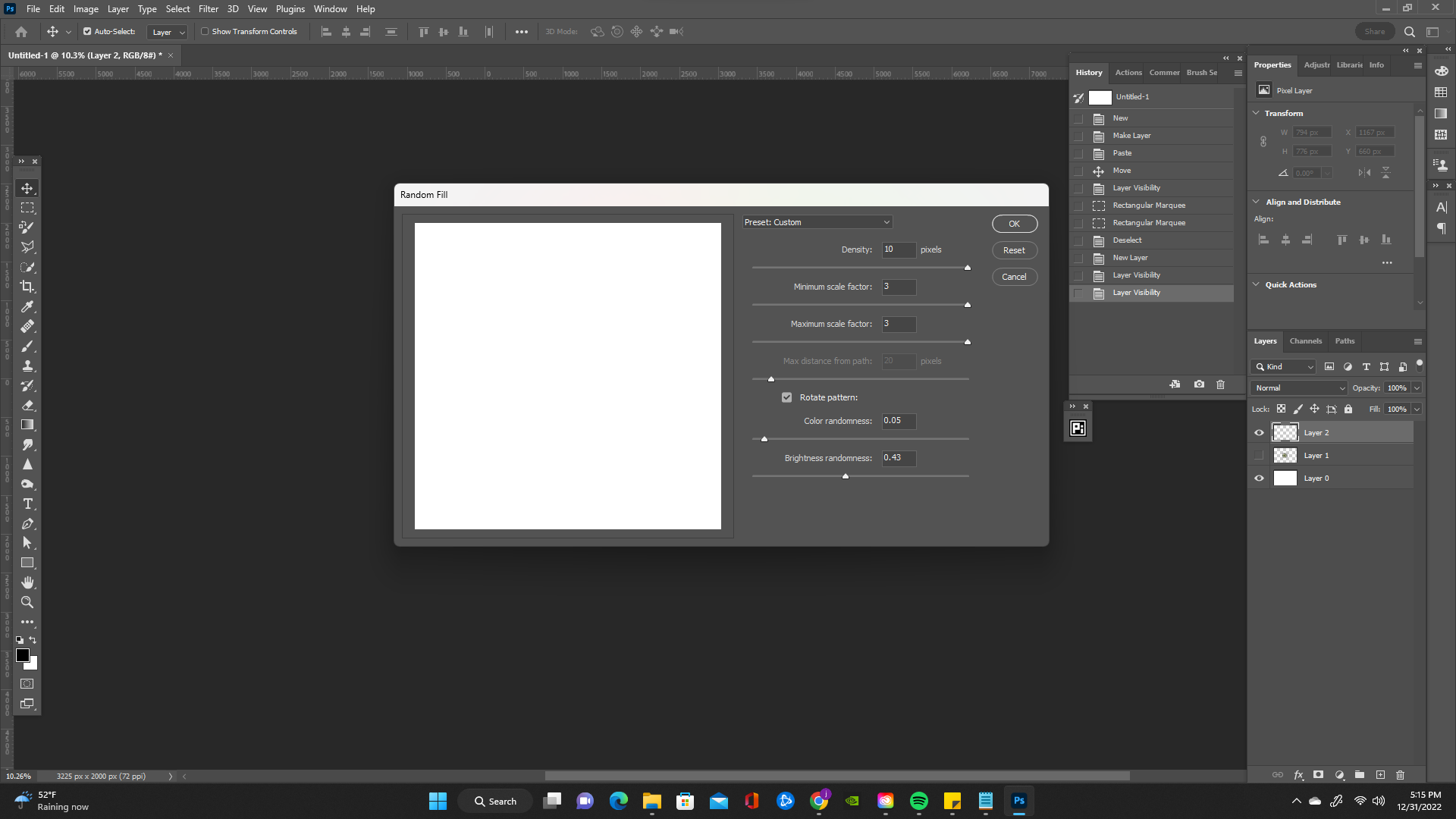This screenshot has height=819, width=1456.
Task: Select the Hand tool
Action: pyautogui.click(x=27, y=582)
